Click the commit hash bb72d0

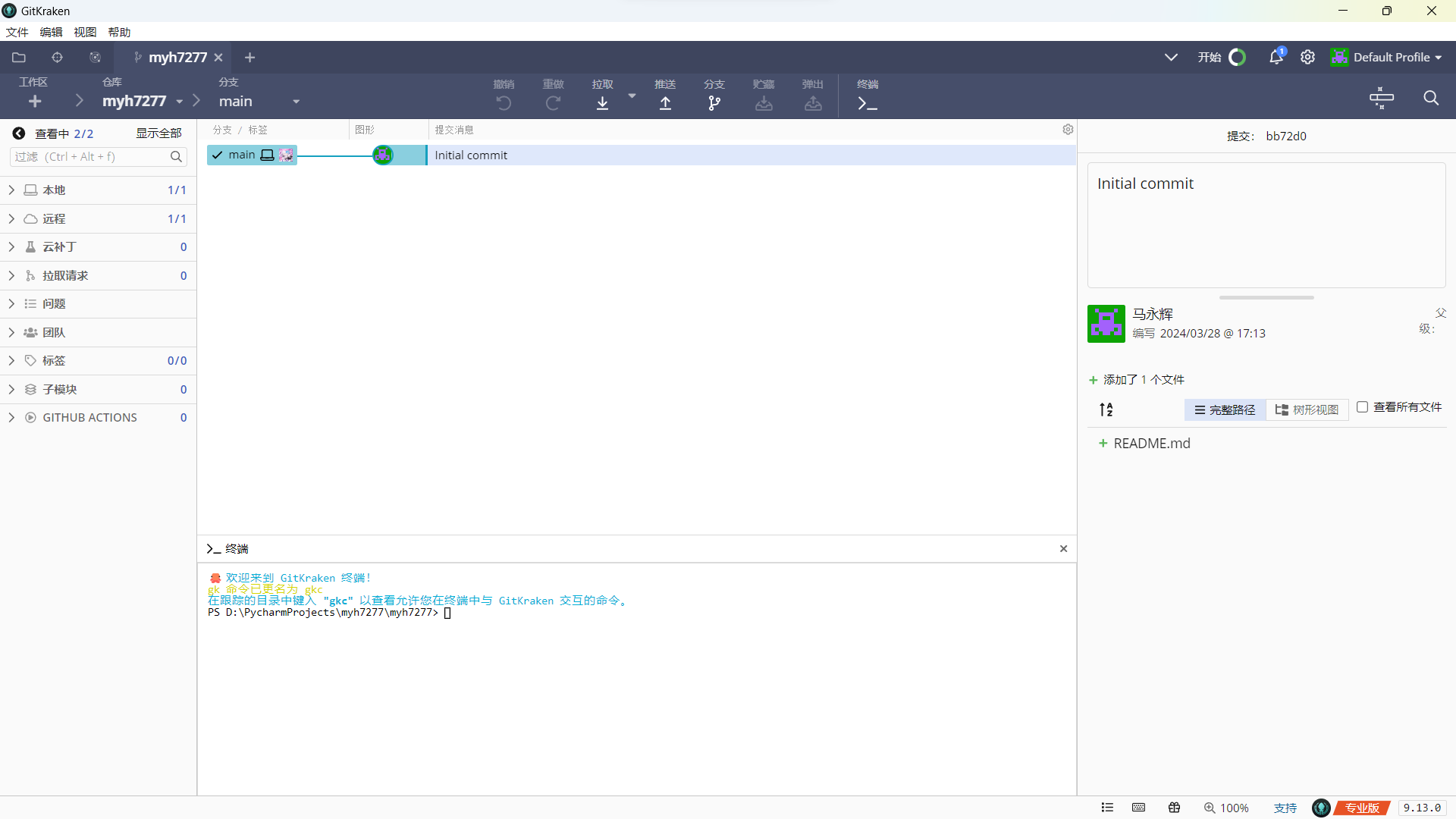1286,136
